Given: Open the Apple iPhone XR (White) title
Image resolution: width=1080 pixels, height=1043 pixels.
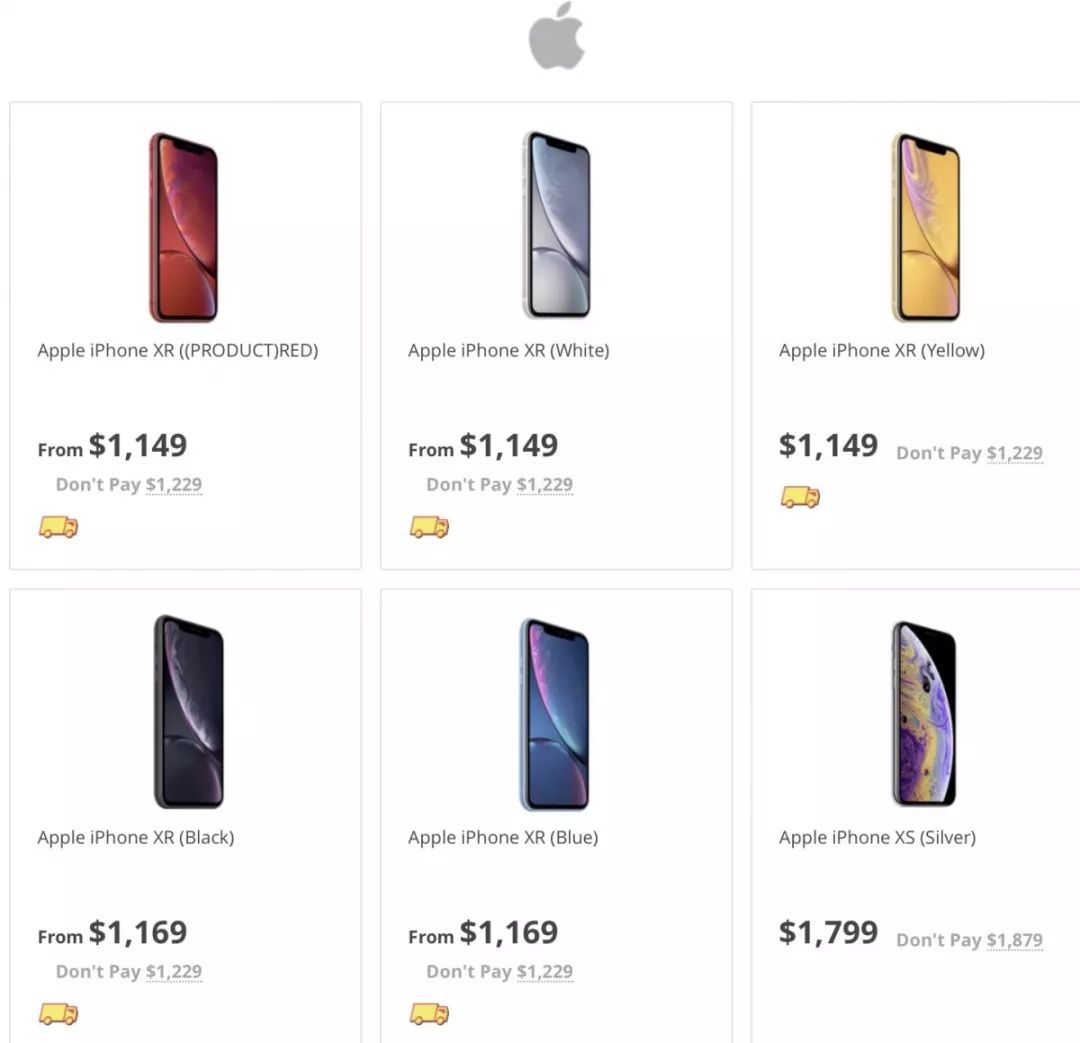Looking at the screenshot, I should coord(508,351).
